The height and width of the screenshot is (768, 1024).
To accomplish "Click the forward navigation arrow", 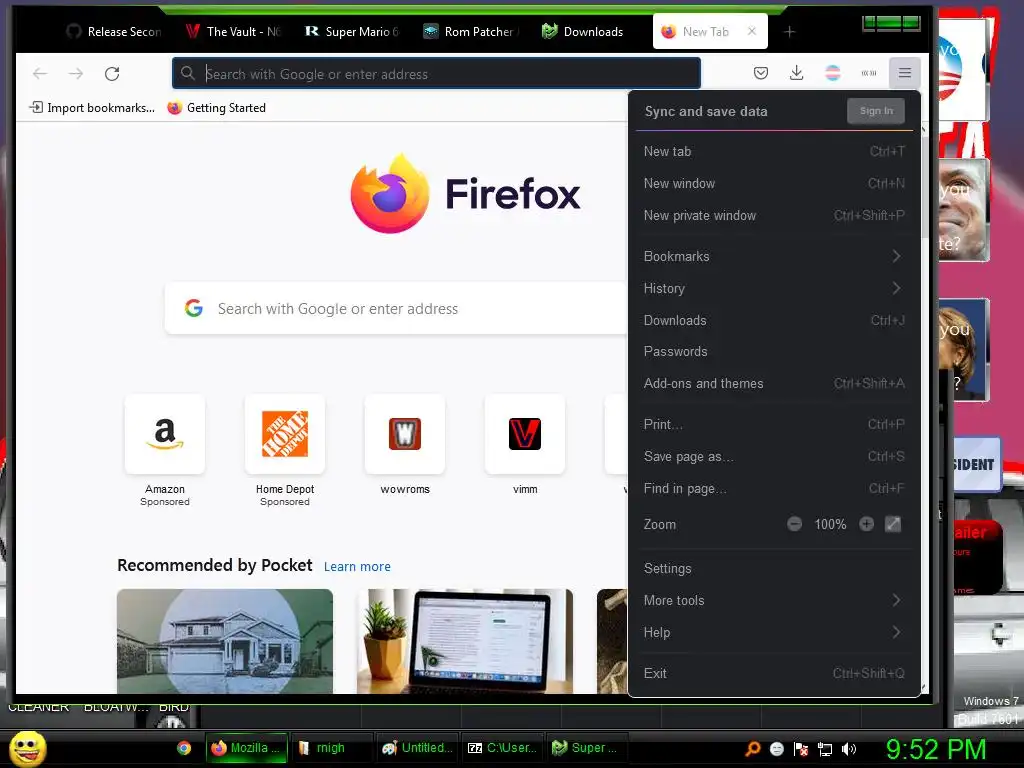I will click(76, 74).
